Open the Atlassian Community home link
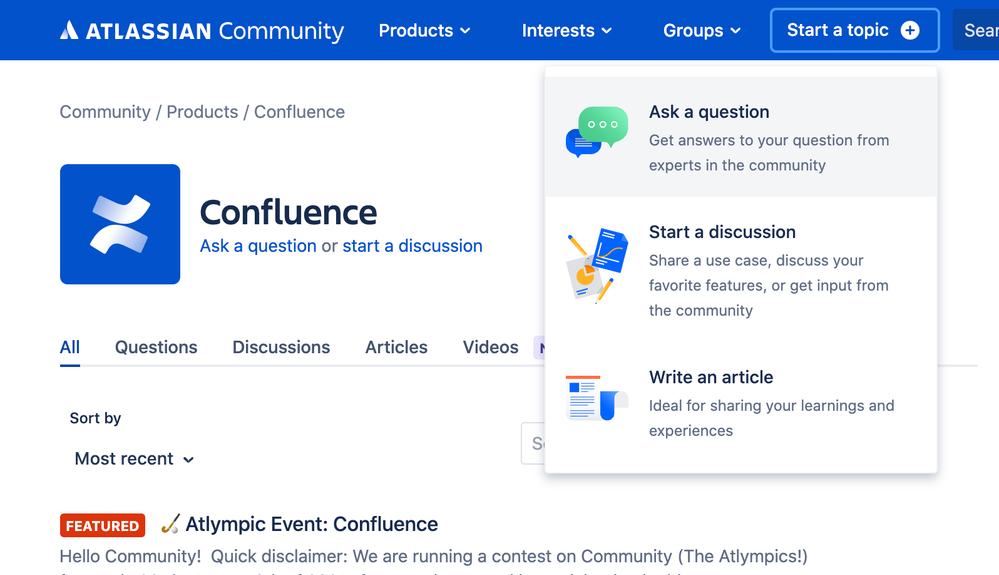Screen dimensions: 999x575 click(x=202, y=31)
